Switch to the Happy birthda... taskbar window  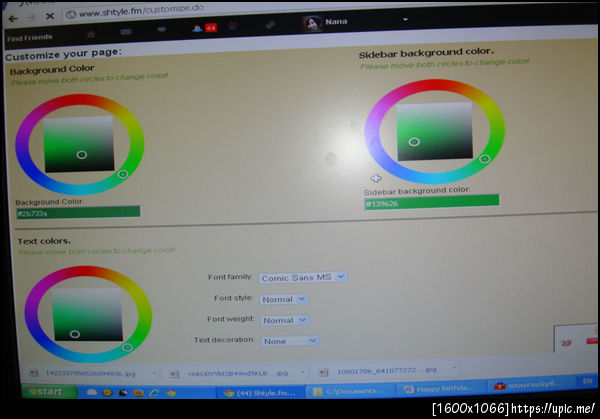(440, 389)
